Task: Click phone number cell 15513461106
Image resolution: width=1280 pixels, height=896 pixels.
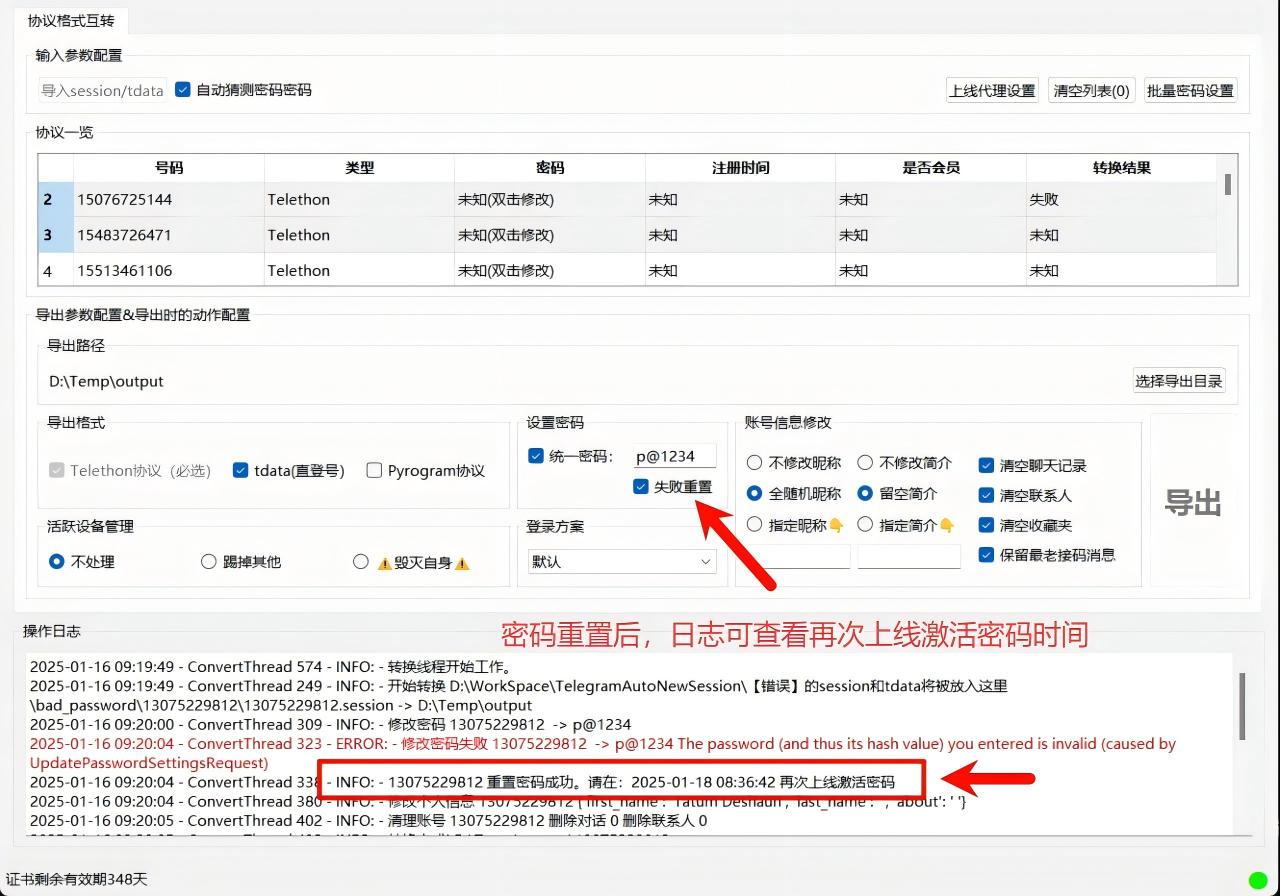Action: tap(169, 270)
